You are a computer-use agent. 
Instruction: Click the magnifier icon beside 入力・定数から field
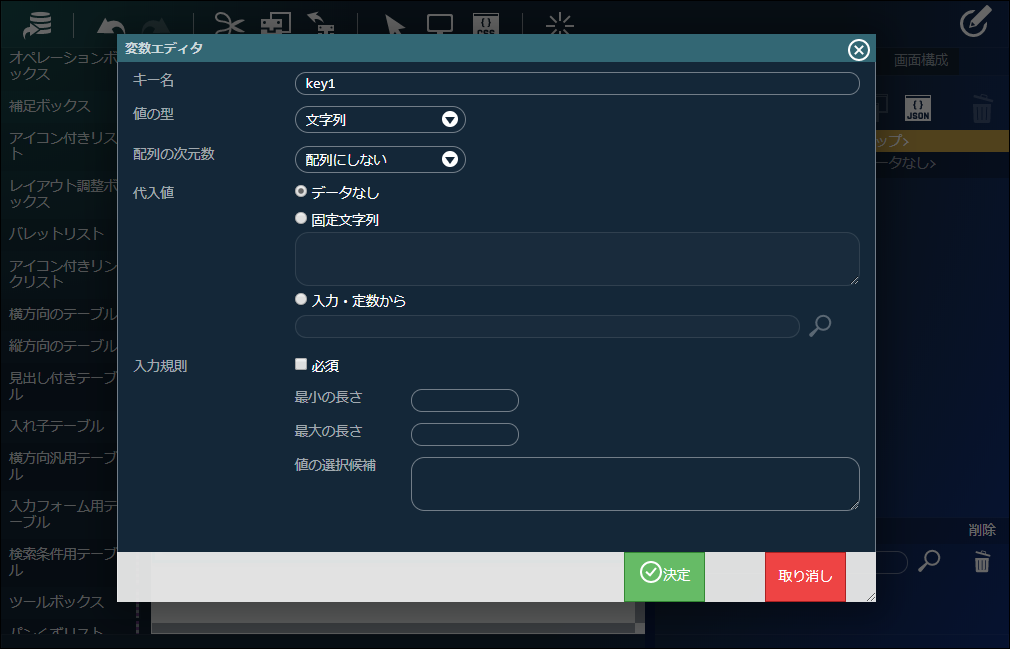[x=820, y=326]
